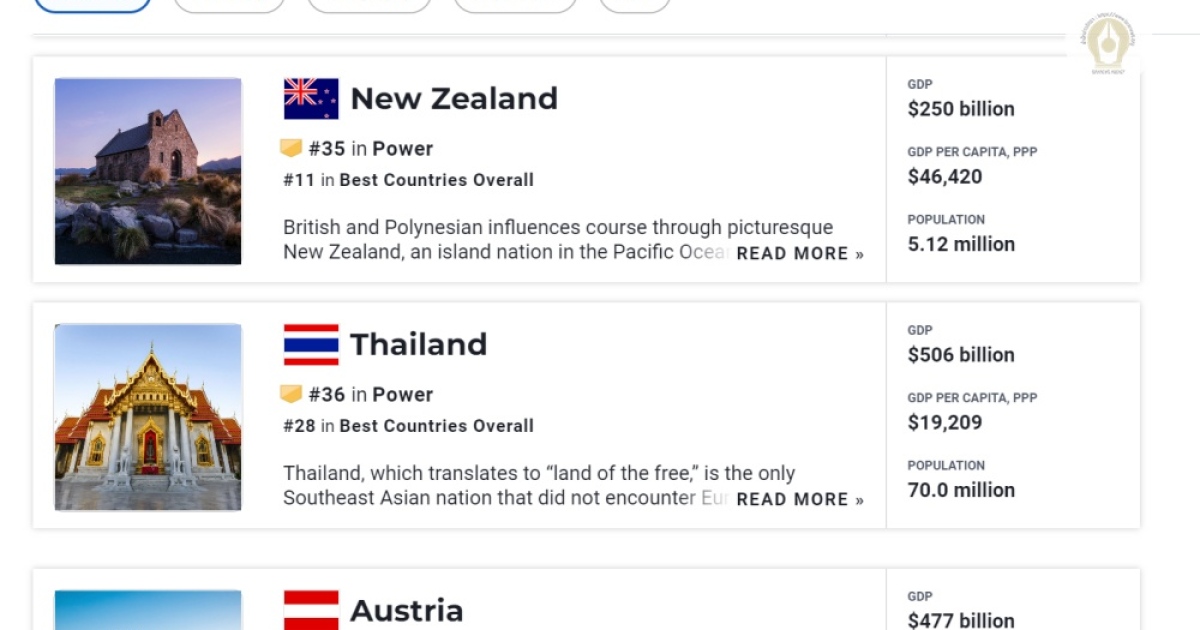Follow the "#35 in Power" ranking link
The height and width of the screenshot is (630, 1200).
371,149
